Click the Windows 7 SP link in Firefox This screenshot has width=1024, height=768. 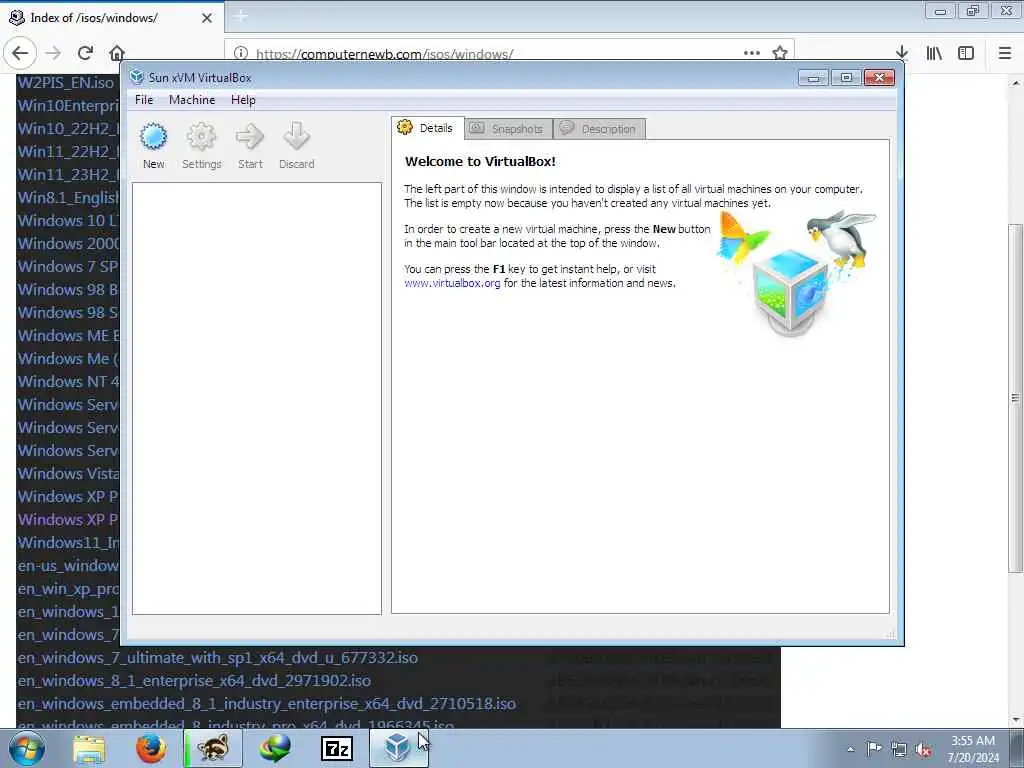68,266
